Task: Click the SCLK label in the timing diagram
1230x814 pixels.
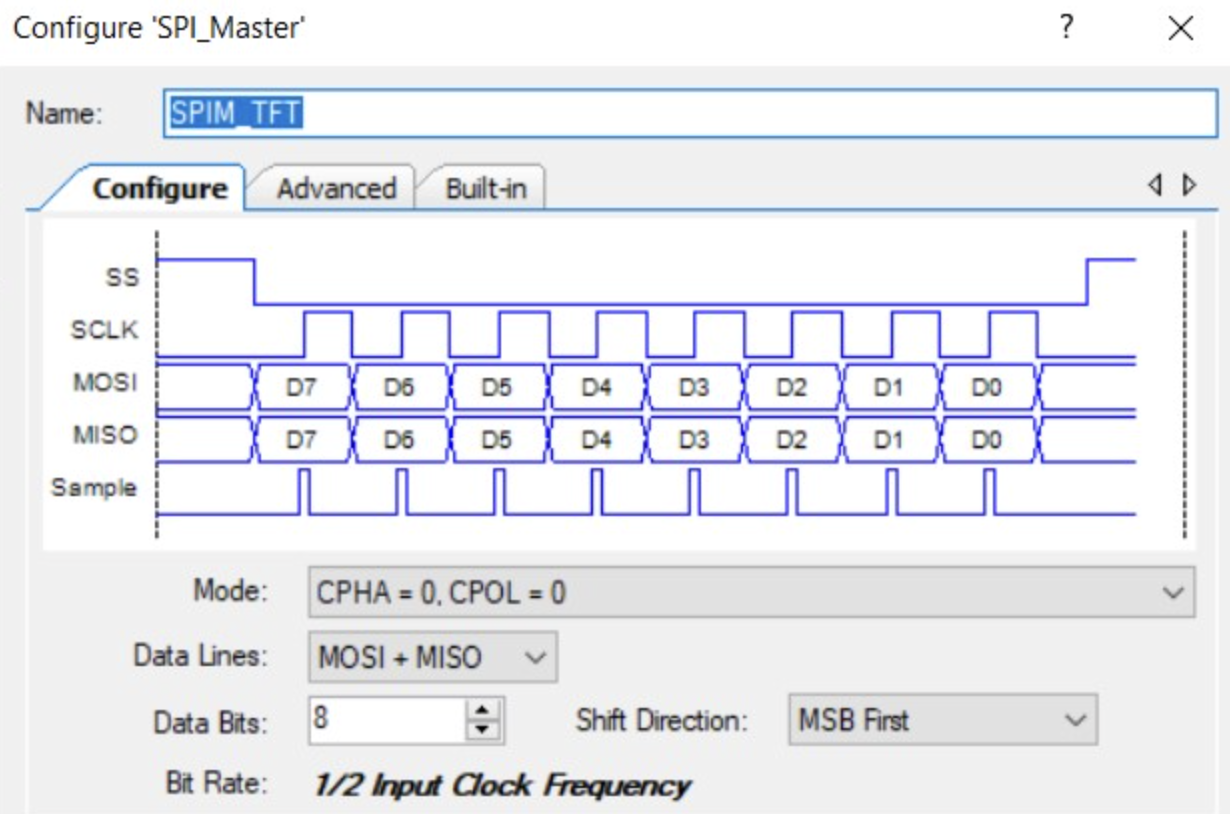Action: 104,331
